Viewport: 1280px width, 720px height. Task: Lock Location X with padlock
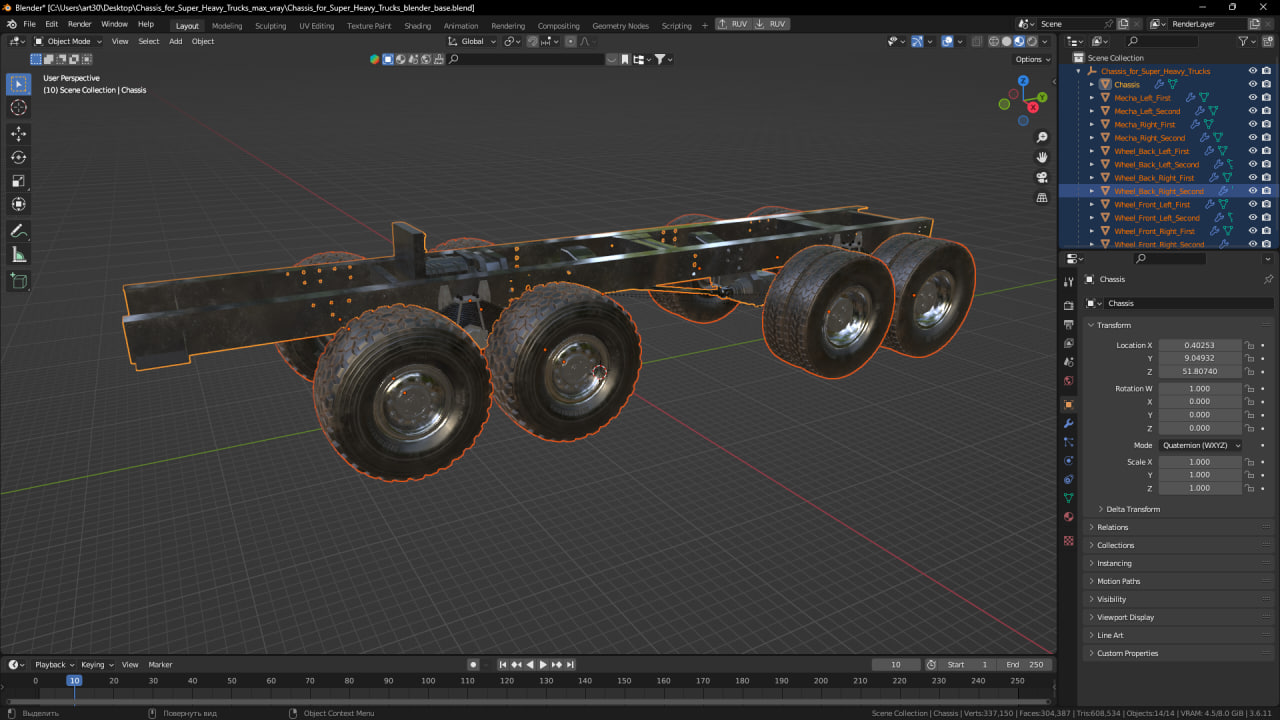(x=1249, y=345)
